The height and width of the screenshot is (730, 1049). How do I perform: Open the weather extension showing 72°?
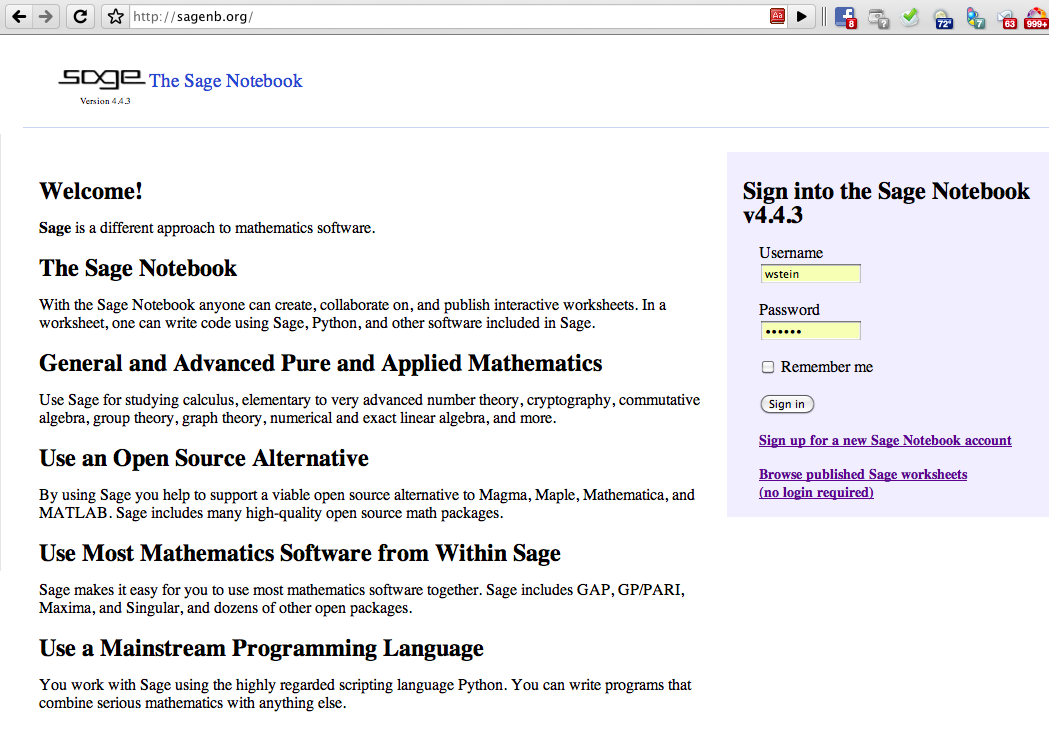(943, 19)
